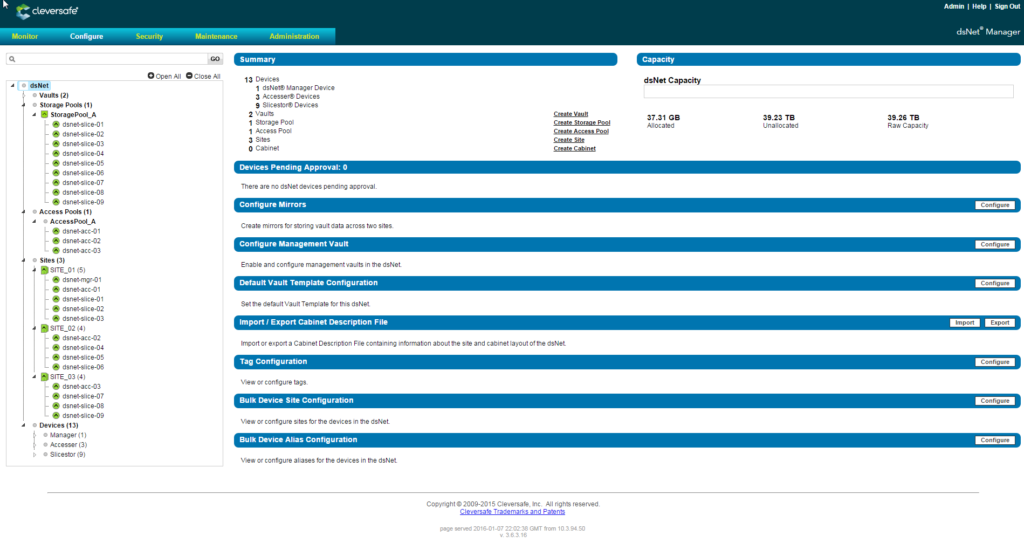Screen dimensions: 1024x550
Task: Switch to the Configure tab
Action: pos(86,37)
